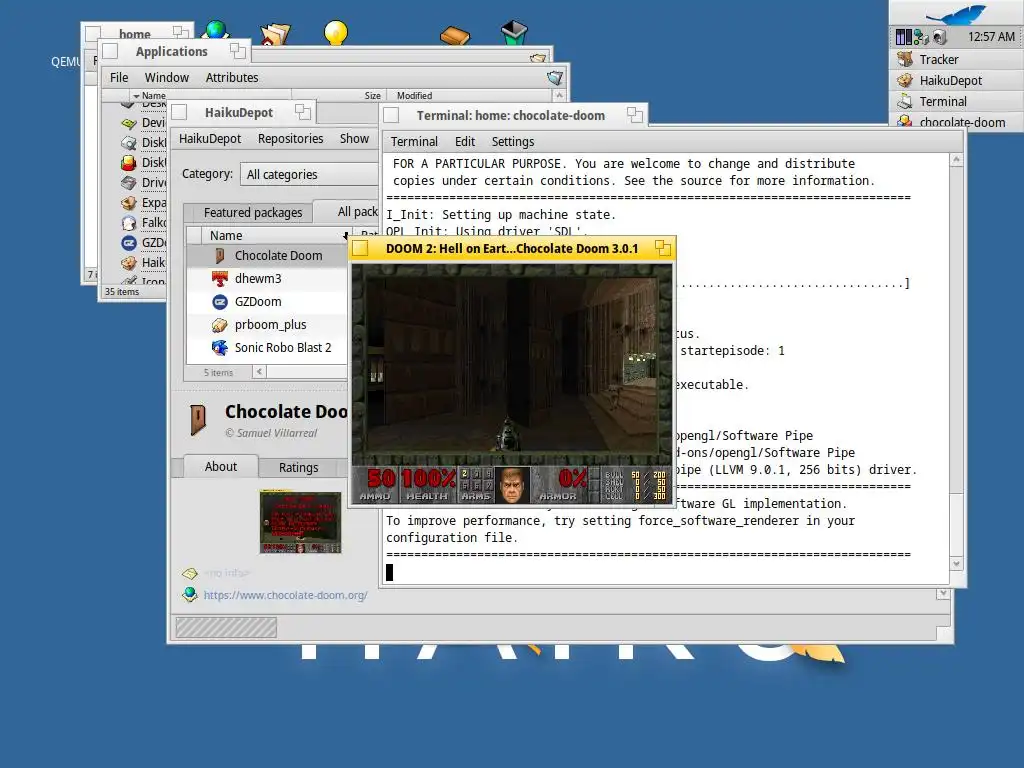Click the DriveSetup icon in Applications list
The height and width of the screenshot is (768, 1024).
(x=129, y=183)
